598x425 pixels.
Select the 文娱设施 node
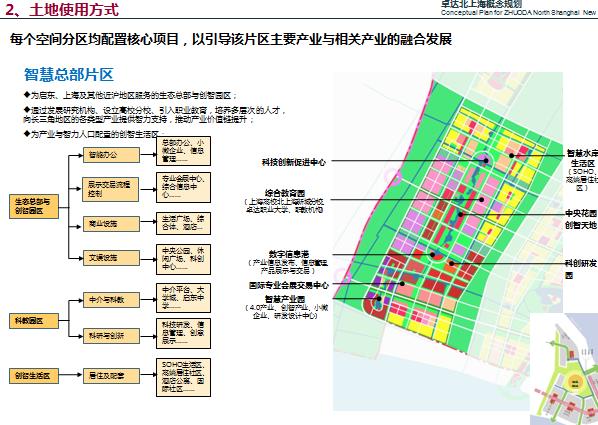click(111, 258)
